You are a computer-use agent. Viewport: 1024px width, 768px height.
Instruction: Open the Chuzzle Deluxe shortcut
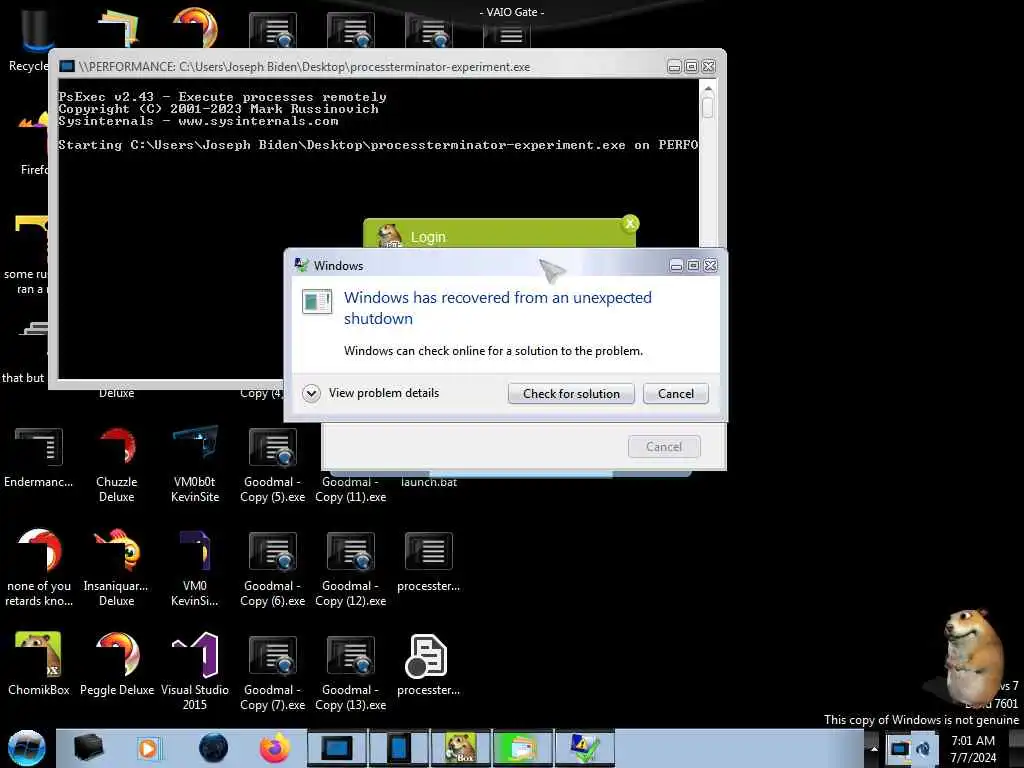coord(117,464)
